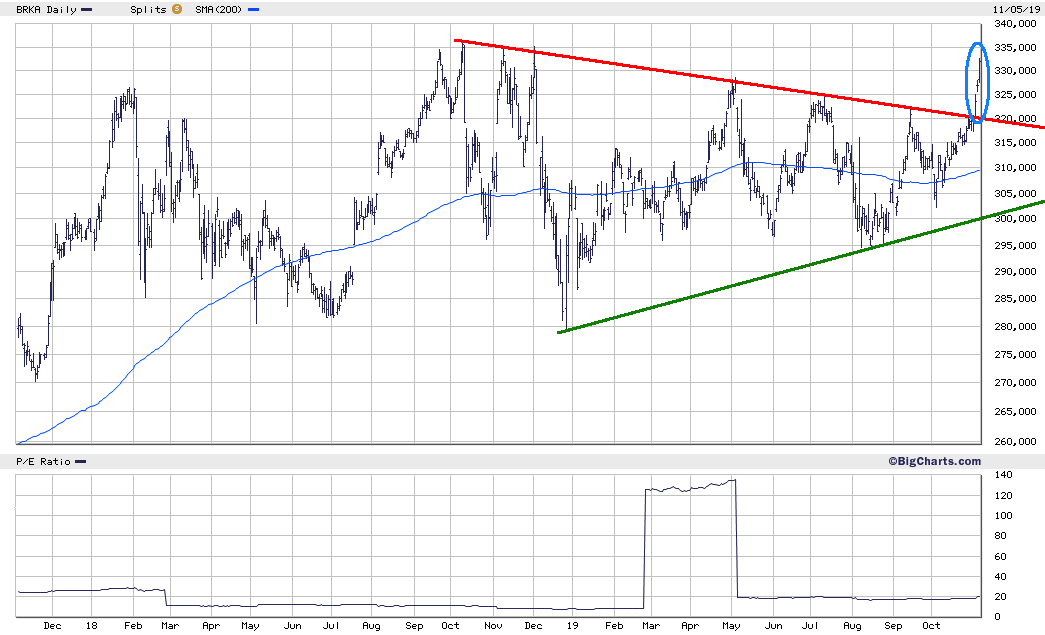Open the ©BigCharts.com credit link
Image resolution: width=1045 pixels, height=635 pixels.
pyautogui.click(x=934, y=461)
